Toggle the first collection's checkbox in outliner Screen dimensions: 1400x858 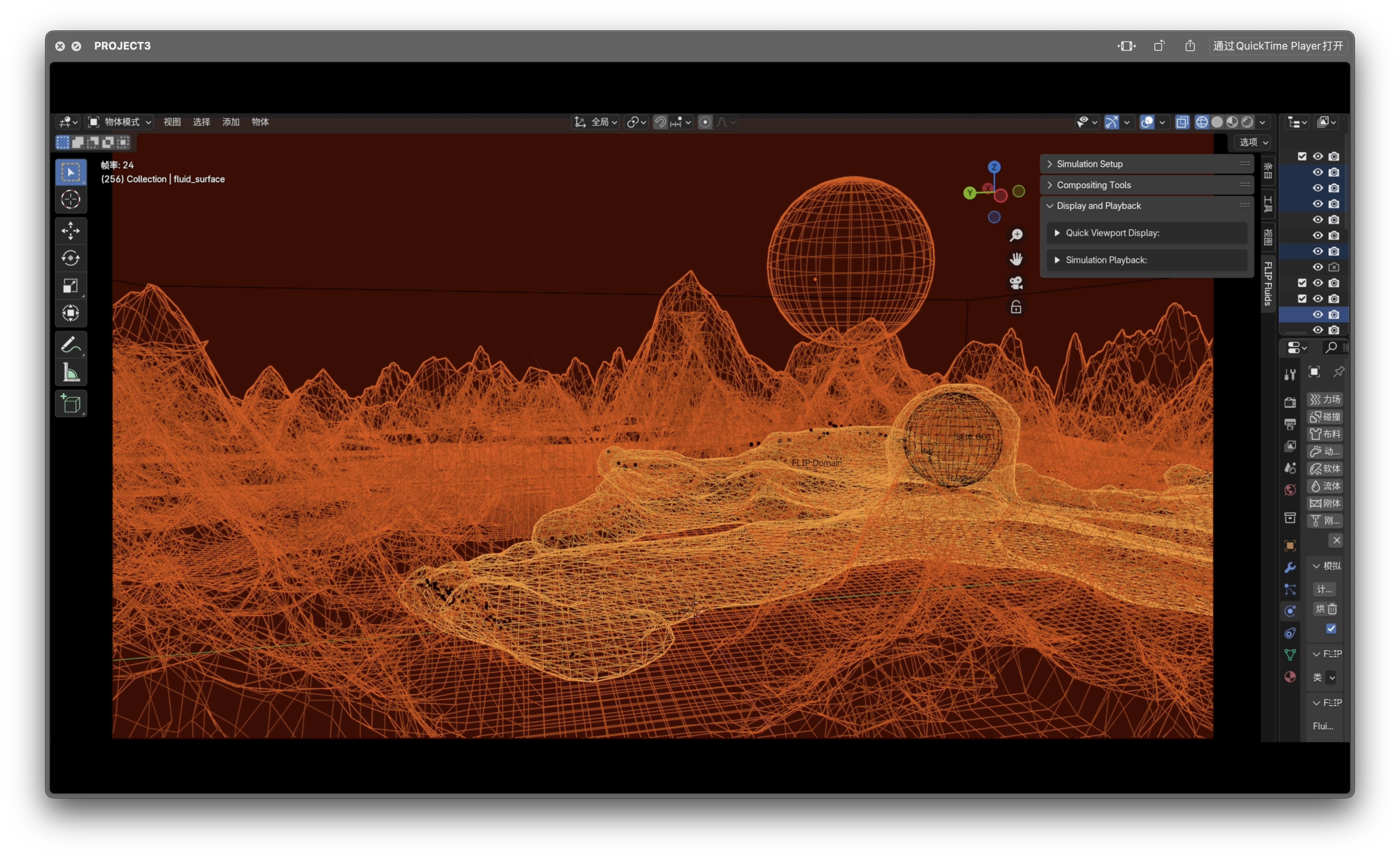point(1302,156)
